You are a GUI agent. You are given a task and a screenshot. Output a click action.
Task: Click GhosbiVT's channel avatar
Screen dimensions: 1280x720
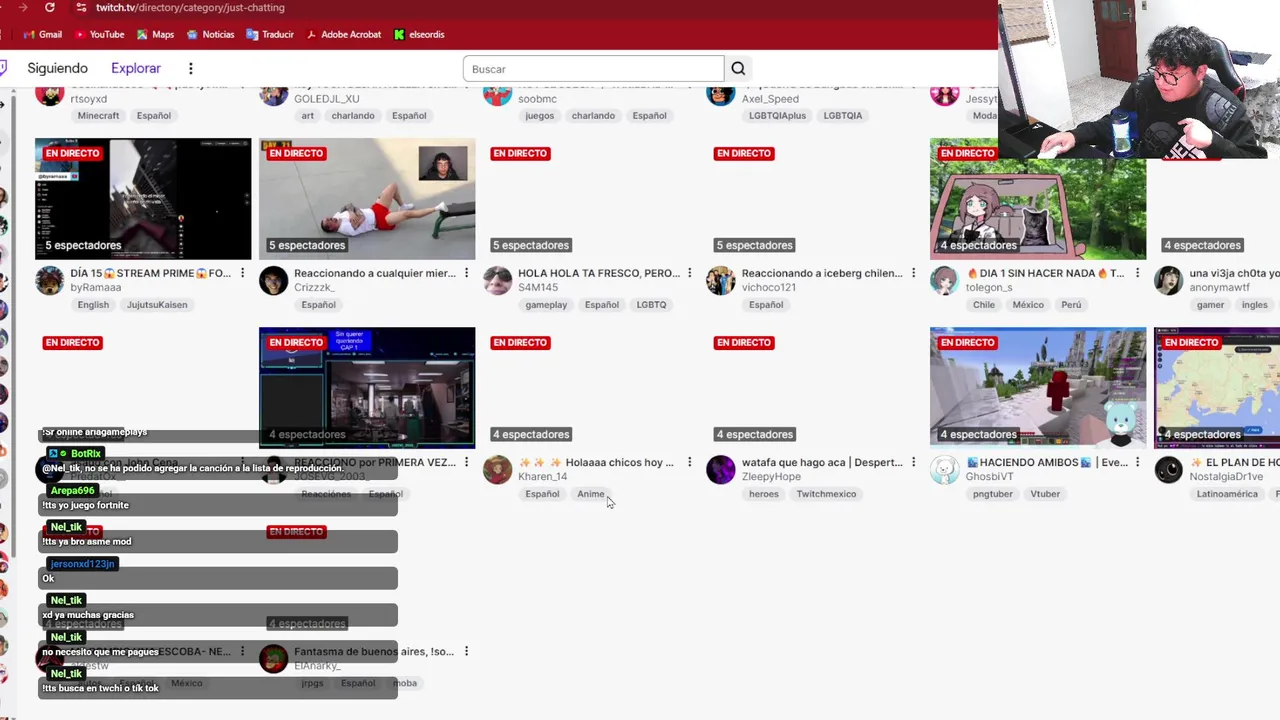click(944, 470)
